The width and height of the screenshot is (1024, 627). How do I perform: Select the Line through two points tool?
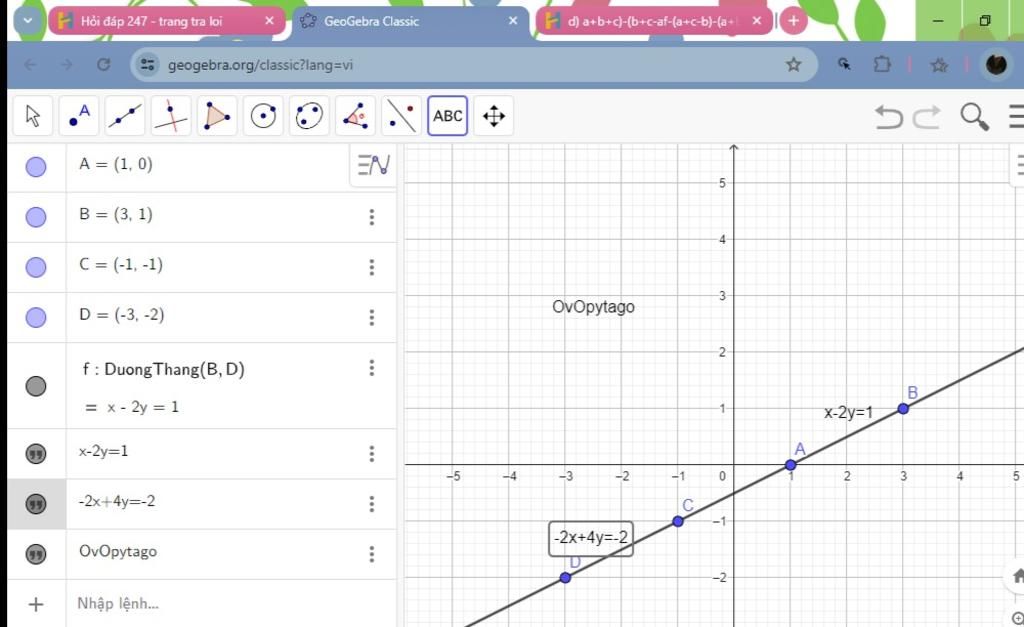tap(125, 116)
